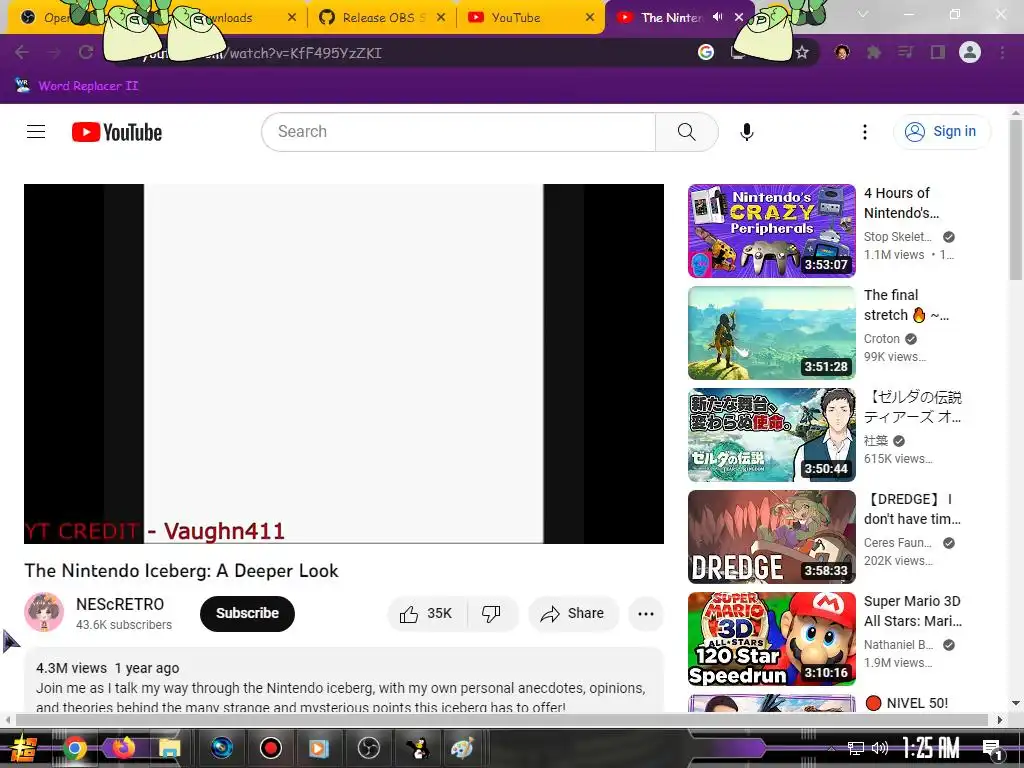Expand the video description box
Image resolution: width=1024 pixels, height=768 pixels.
click(344, 680)
